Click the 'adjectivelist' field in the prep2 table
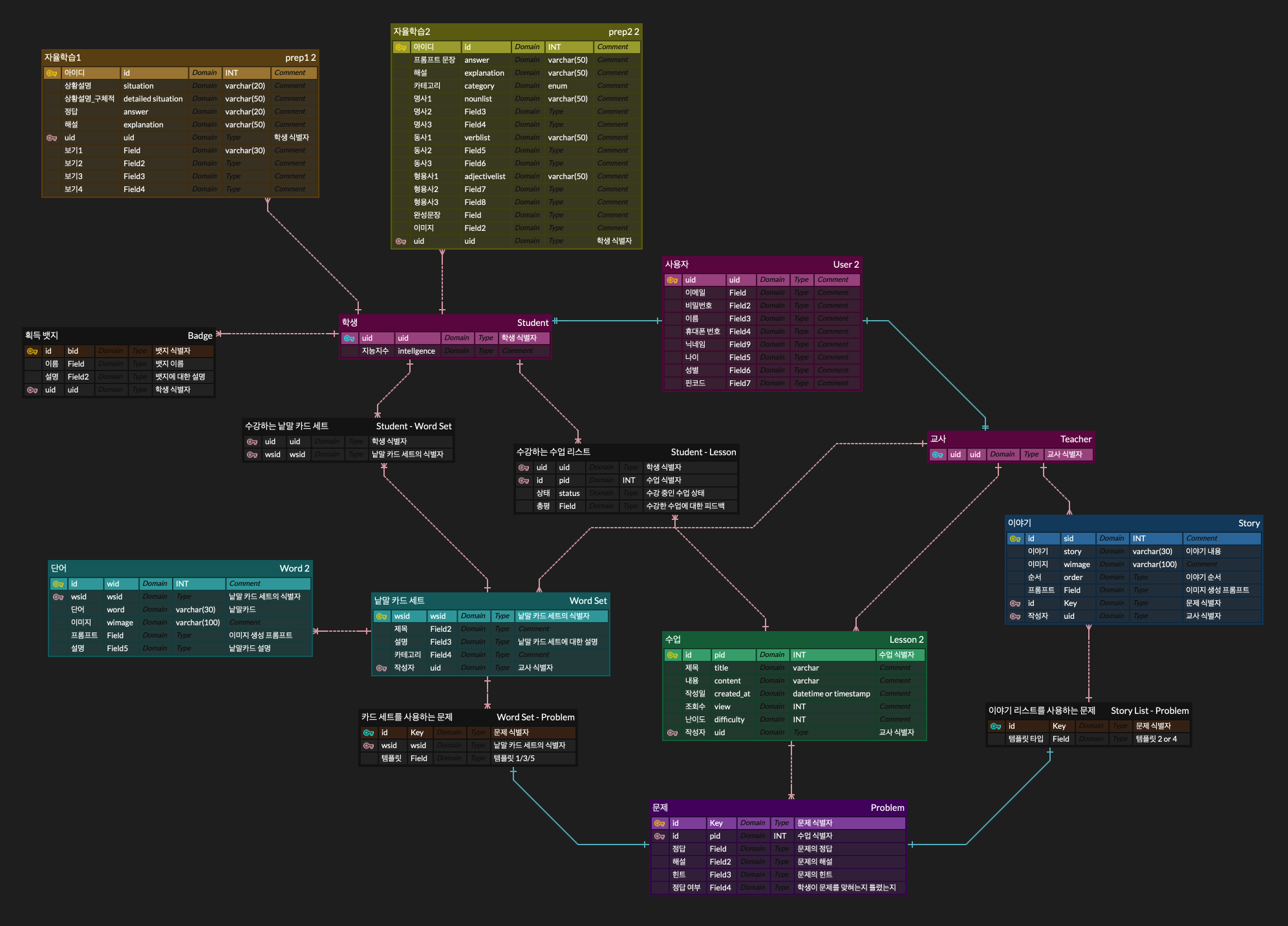Screen dimensions: 1288x926 pos(485,177)
